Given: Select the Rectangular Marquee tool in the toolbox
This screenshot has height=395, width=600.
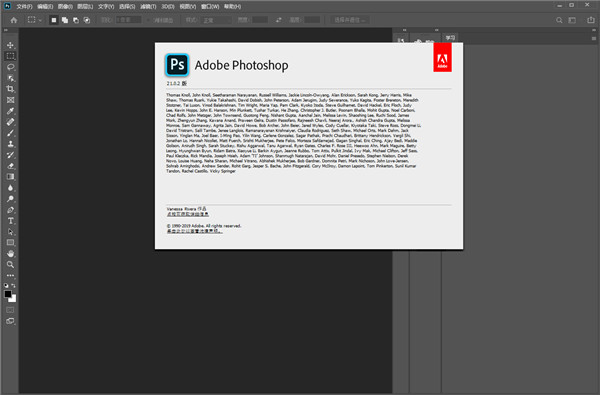Looking at the screenshot, I should 10,56.
